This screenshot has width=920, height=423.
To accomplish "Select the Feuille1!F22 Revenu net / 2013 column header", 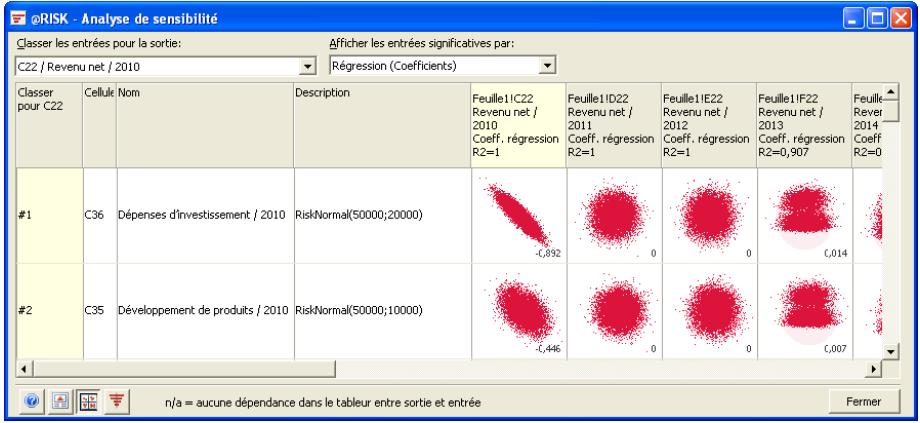I will (804, 125).
